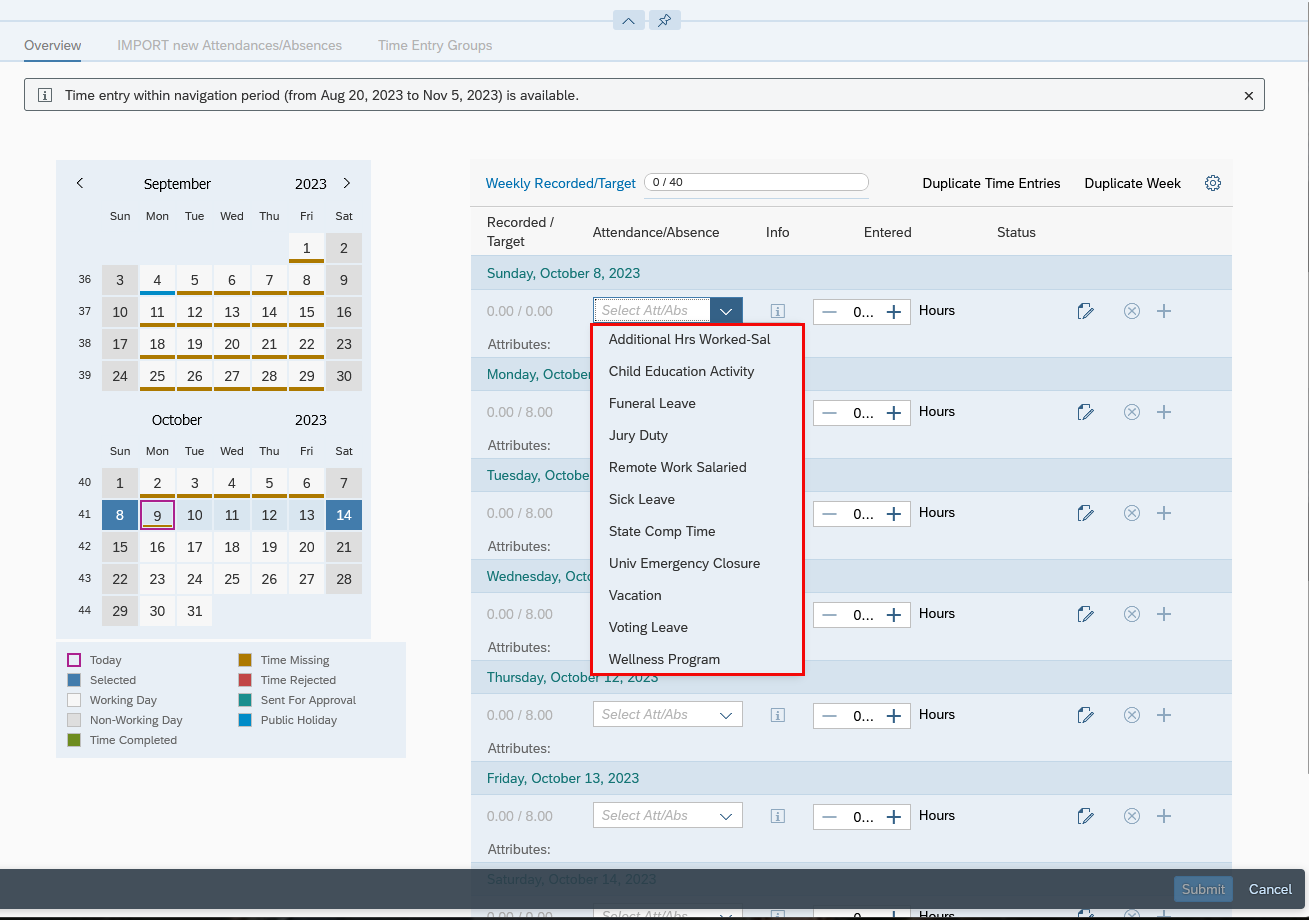Advance calendar to the next month
The height and width of the screenshot is (920, 1309).
click(347, 183)
